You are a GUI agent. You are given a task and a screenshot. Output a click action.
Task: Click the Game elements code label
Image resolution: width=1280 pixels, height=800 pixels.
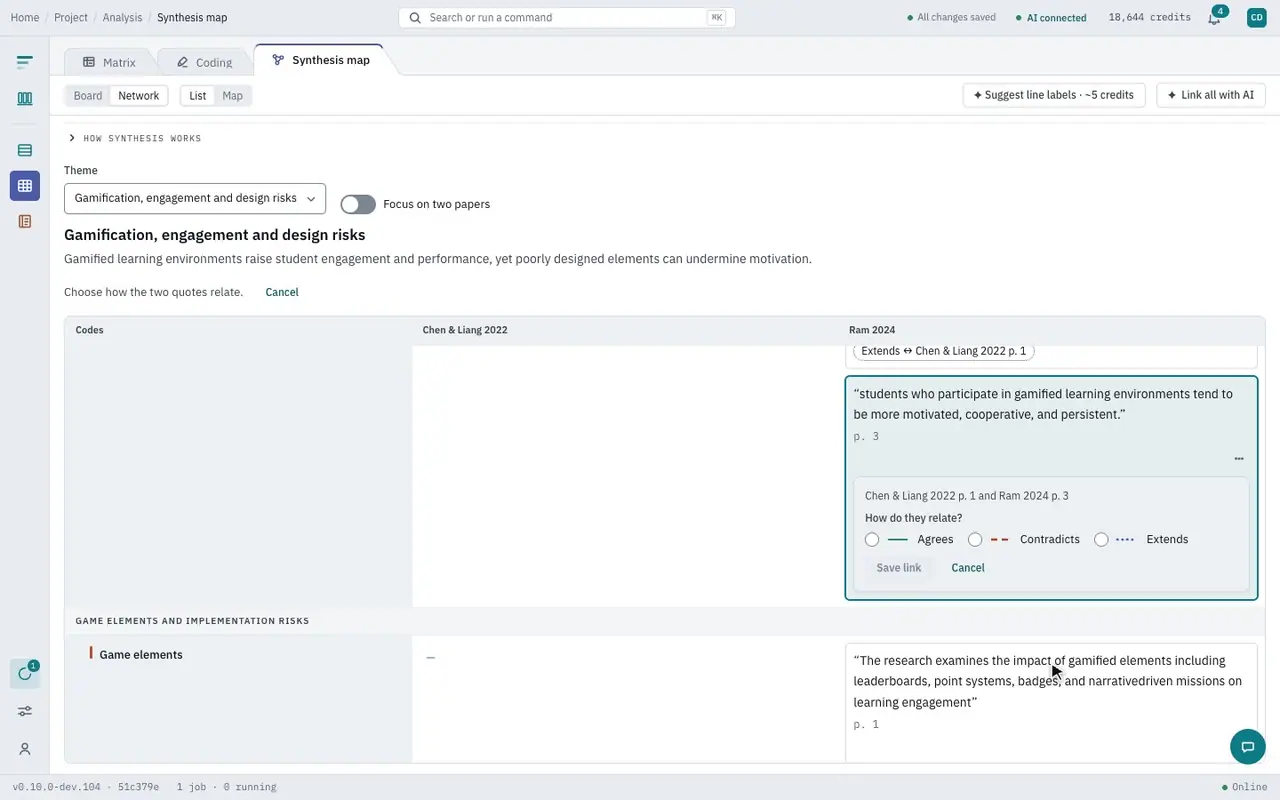(x=141, y=655)
